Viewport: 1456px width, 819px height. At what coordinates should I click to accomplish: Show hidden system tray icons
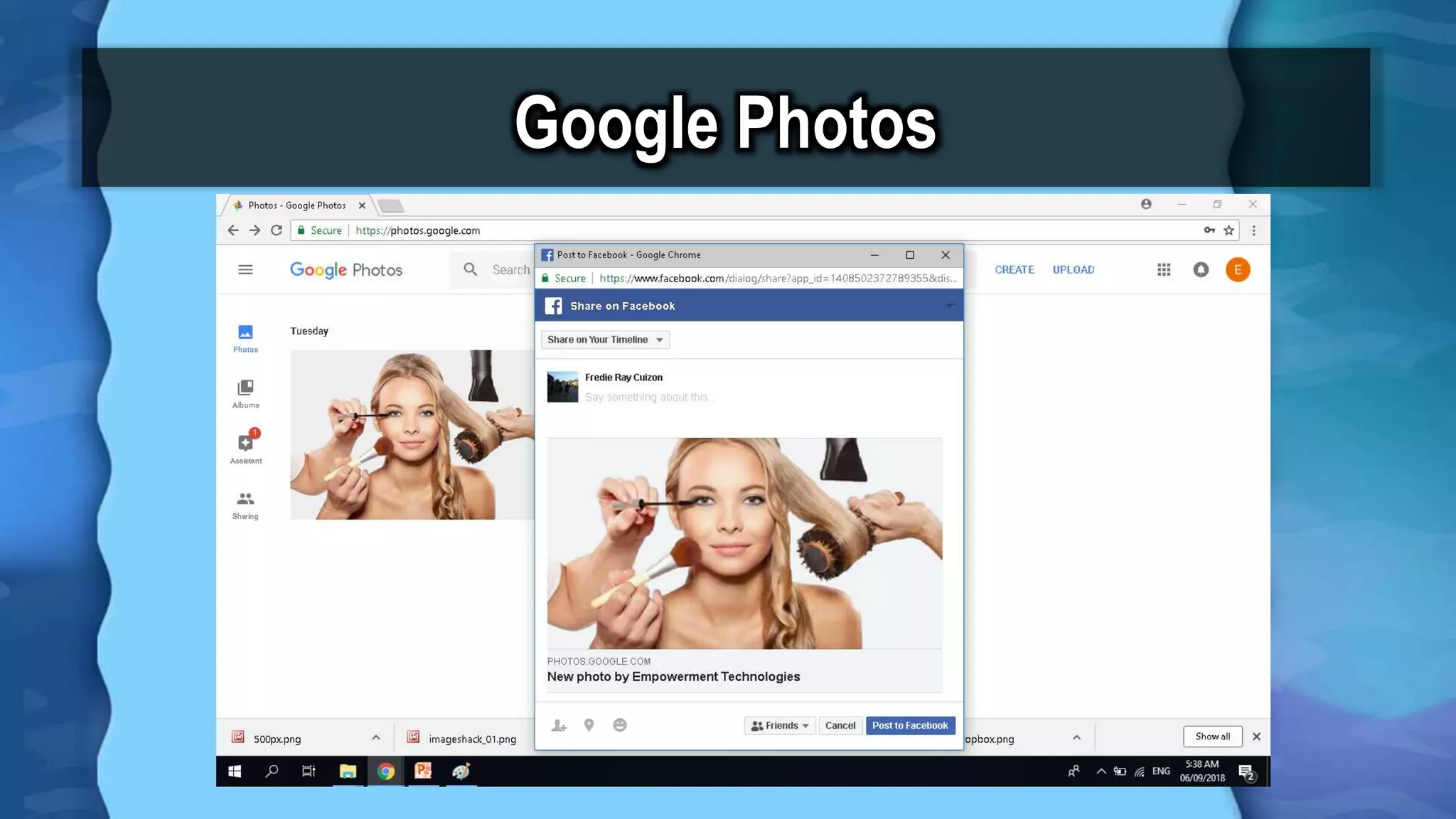[1101, 771]
